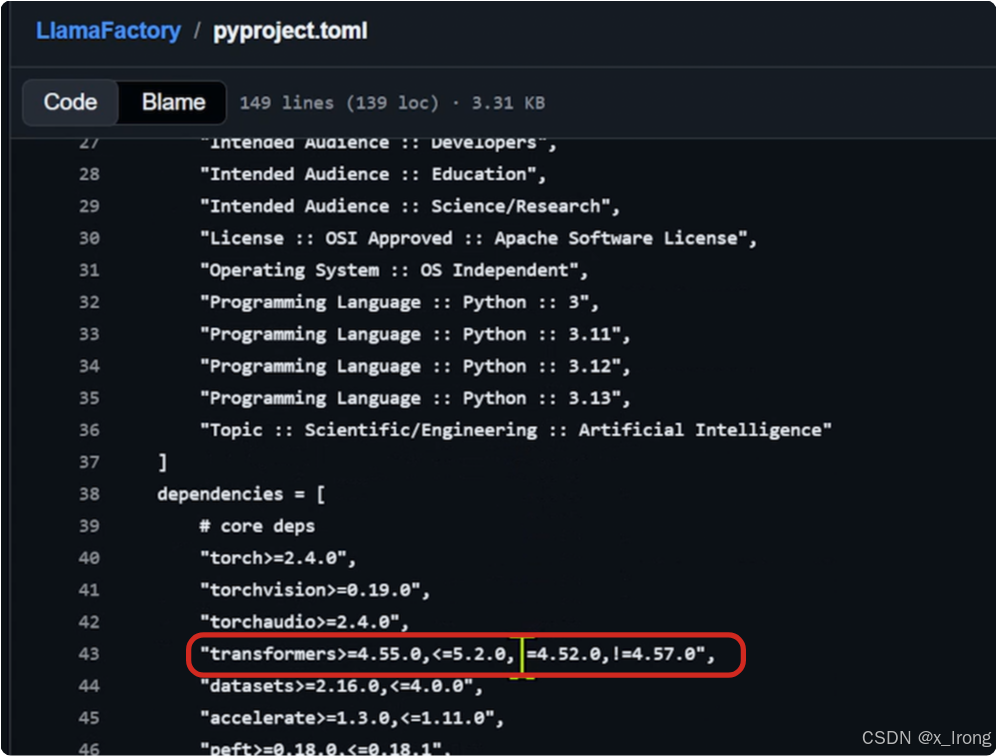Select line number 28
Screen dimensions: 996x756
pyautogui.click(x=90, y=174)
